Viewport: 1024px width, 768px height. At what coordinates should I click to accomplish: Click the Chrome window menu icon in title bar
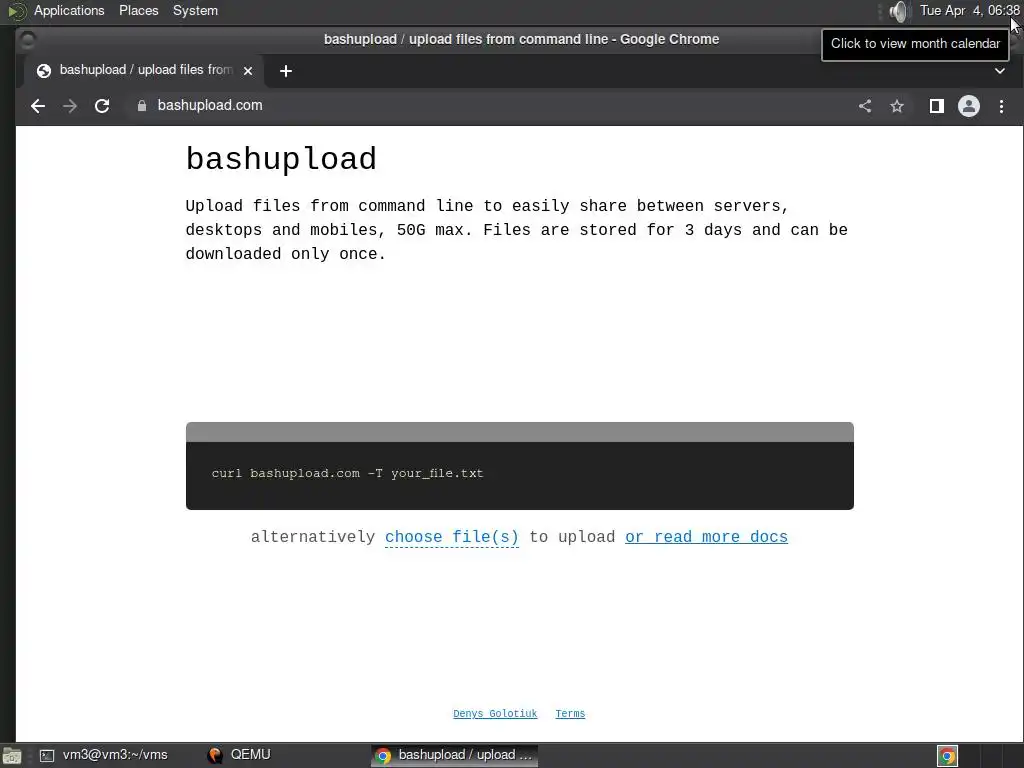tap(28, 40)
